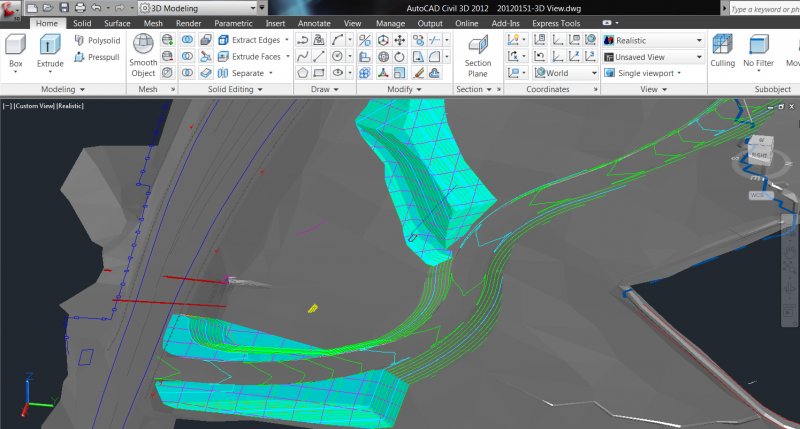Open the Annotate ribbon tab
The image size is (800, 429).
[x=314, y=22]
